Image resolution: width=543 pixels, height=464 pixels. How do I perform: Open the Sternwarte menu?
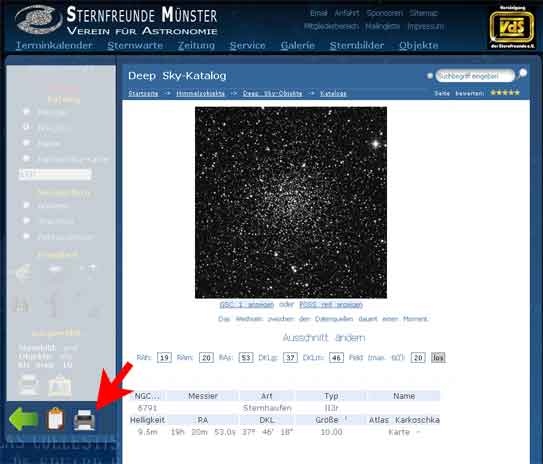click(135, 45)
